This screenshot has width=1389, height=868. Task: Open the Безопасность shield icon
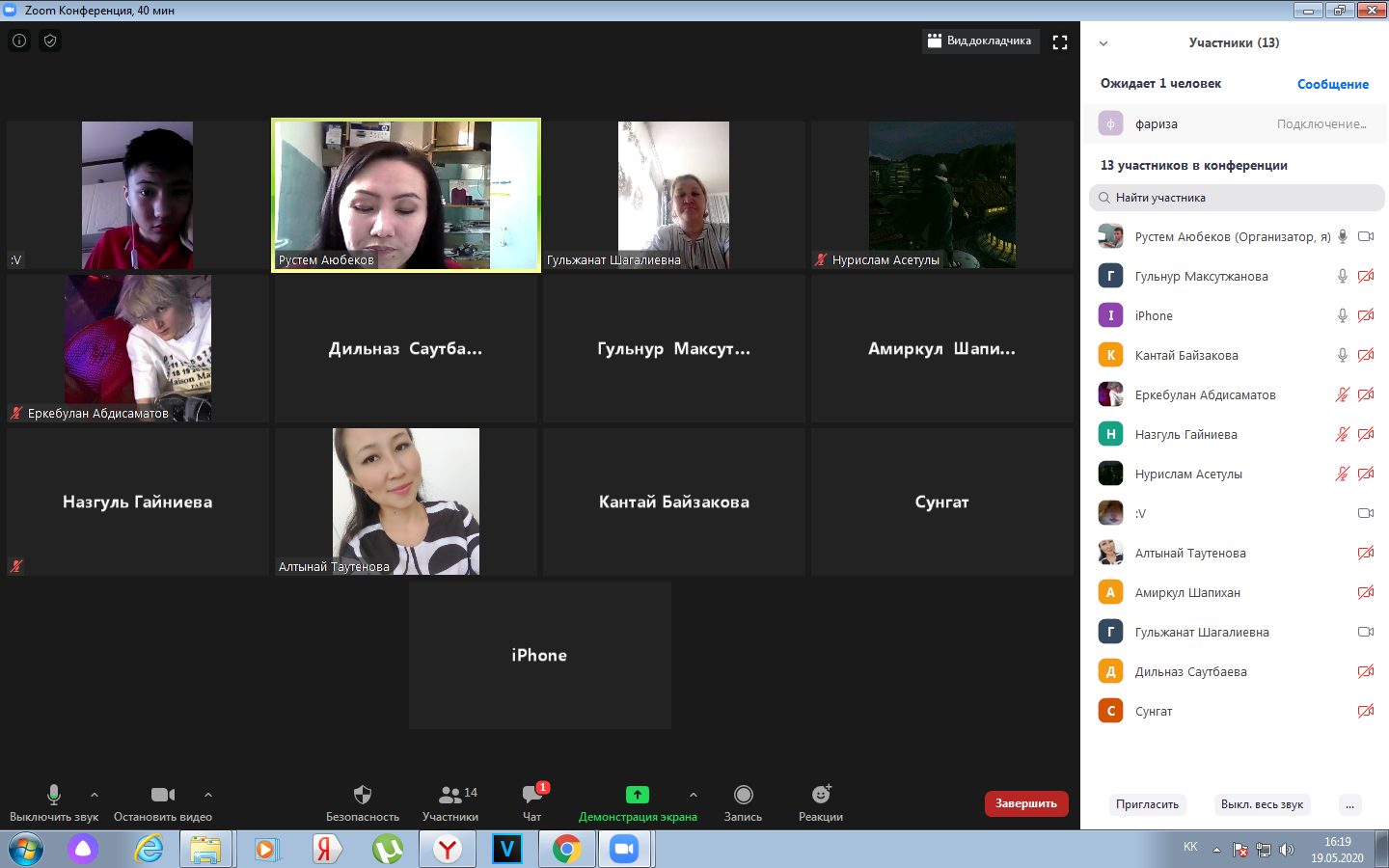pyautogui.click(x=363, y=795)
